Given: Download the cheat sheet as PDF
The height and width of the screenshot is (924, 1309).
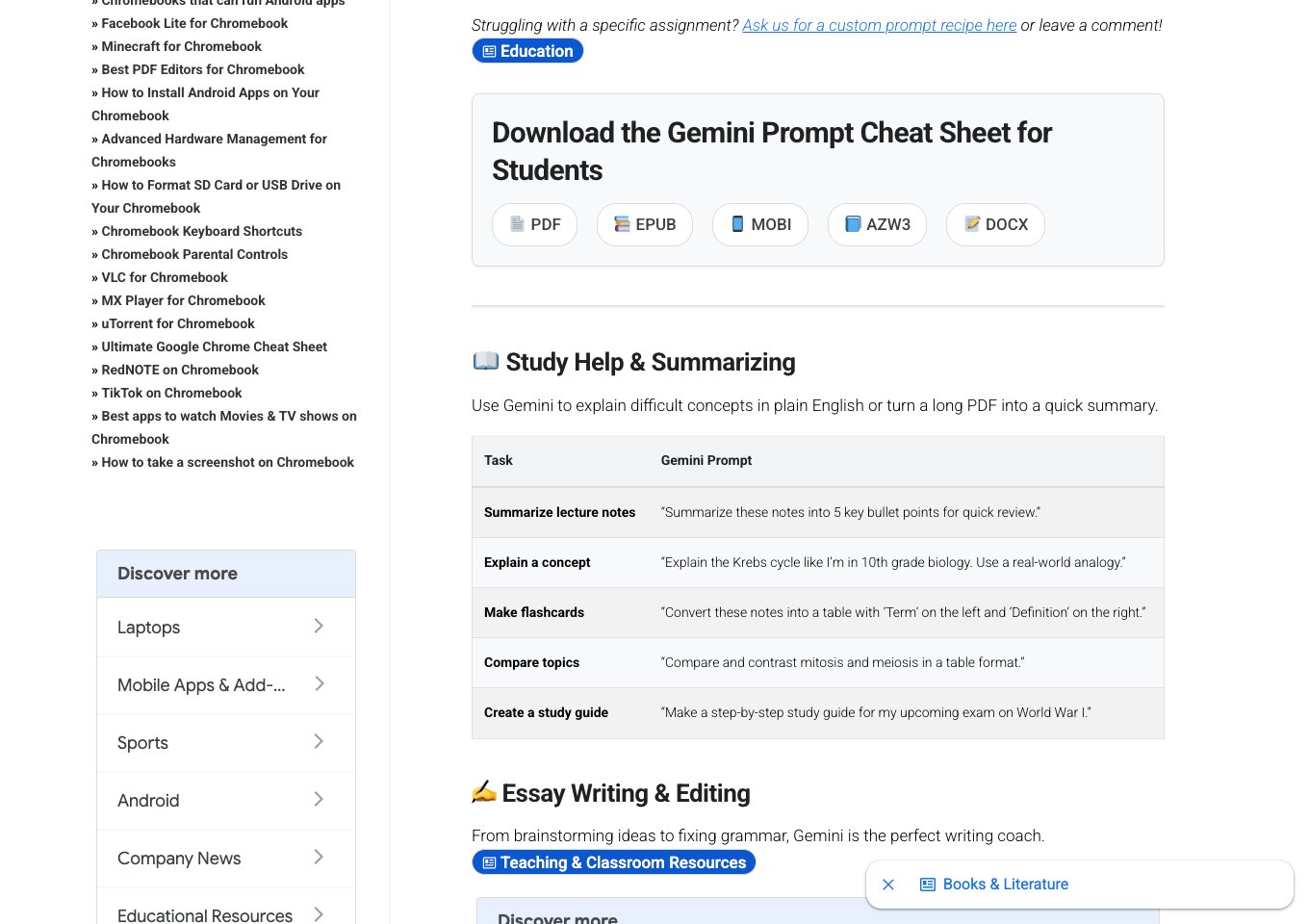Looking at the screenshot, I should point(534,224).
